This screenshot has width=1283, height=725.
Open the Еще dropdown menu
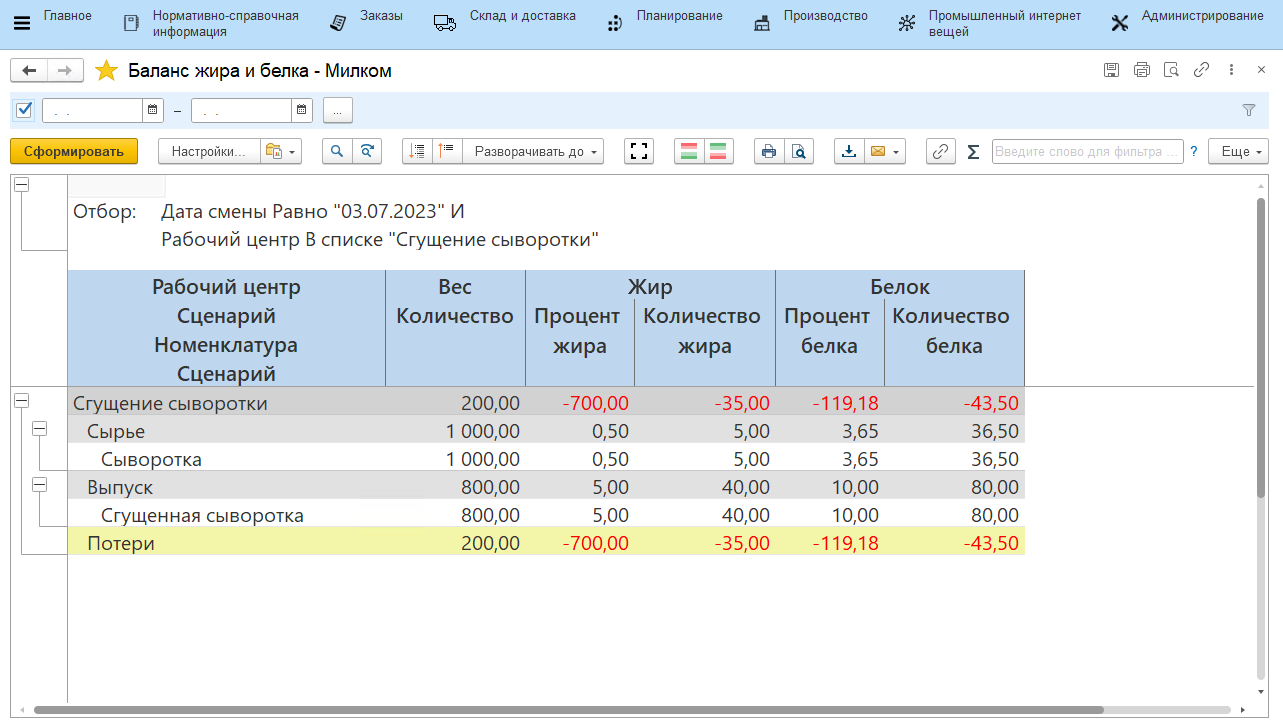(x=1238, y=152)
